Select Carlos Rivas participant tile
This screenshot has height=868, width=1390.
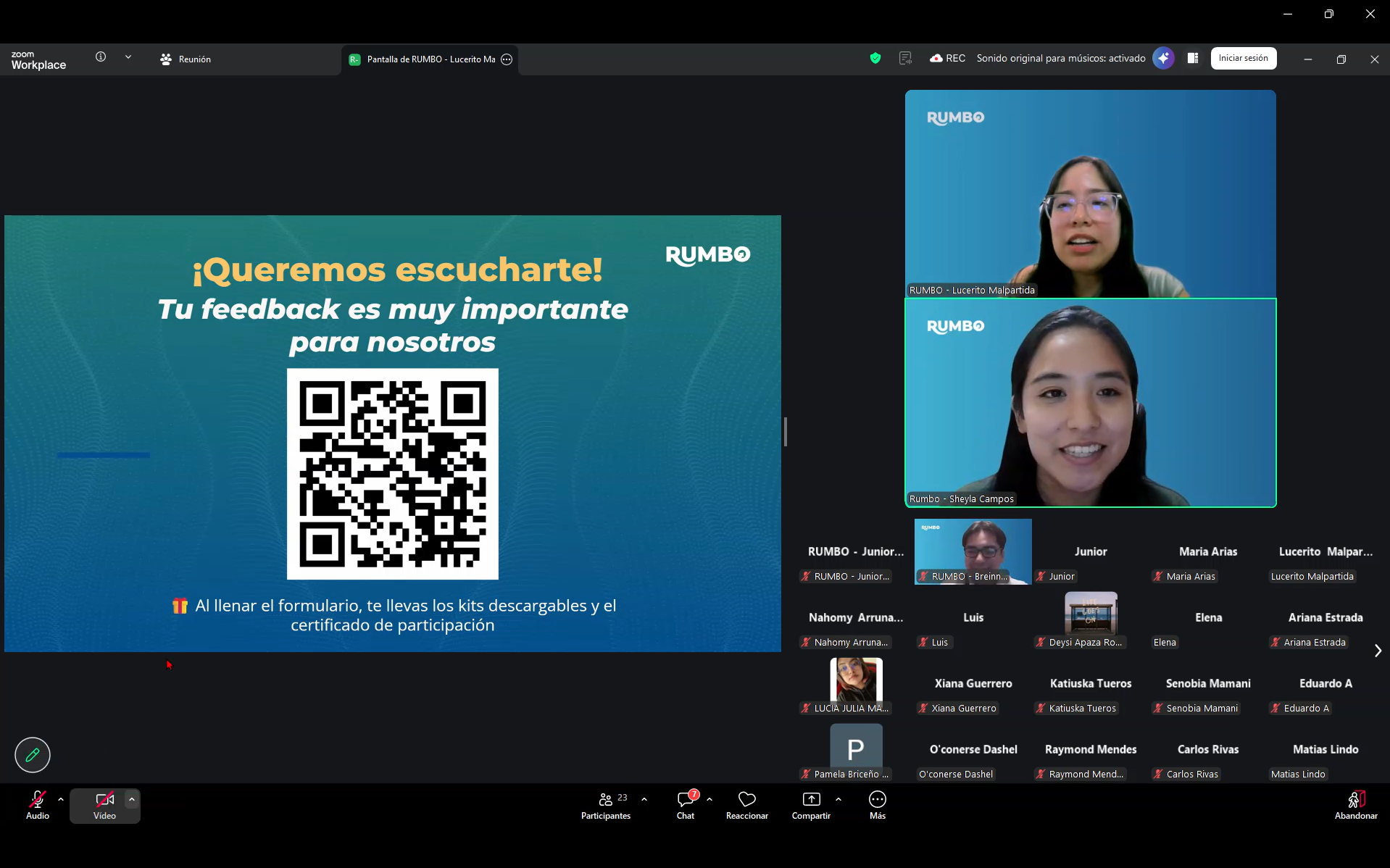[1208, 750]
